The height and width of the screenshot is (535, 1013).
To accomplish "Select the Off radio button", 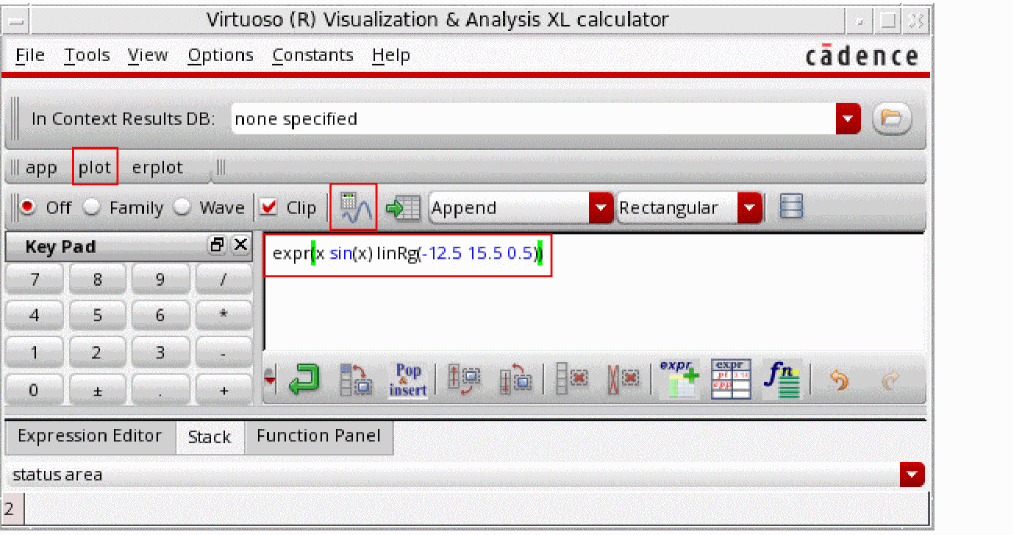I will (x=28, y=207).
